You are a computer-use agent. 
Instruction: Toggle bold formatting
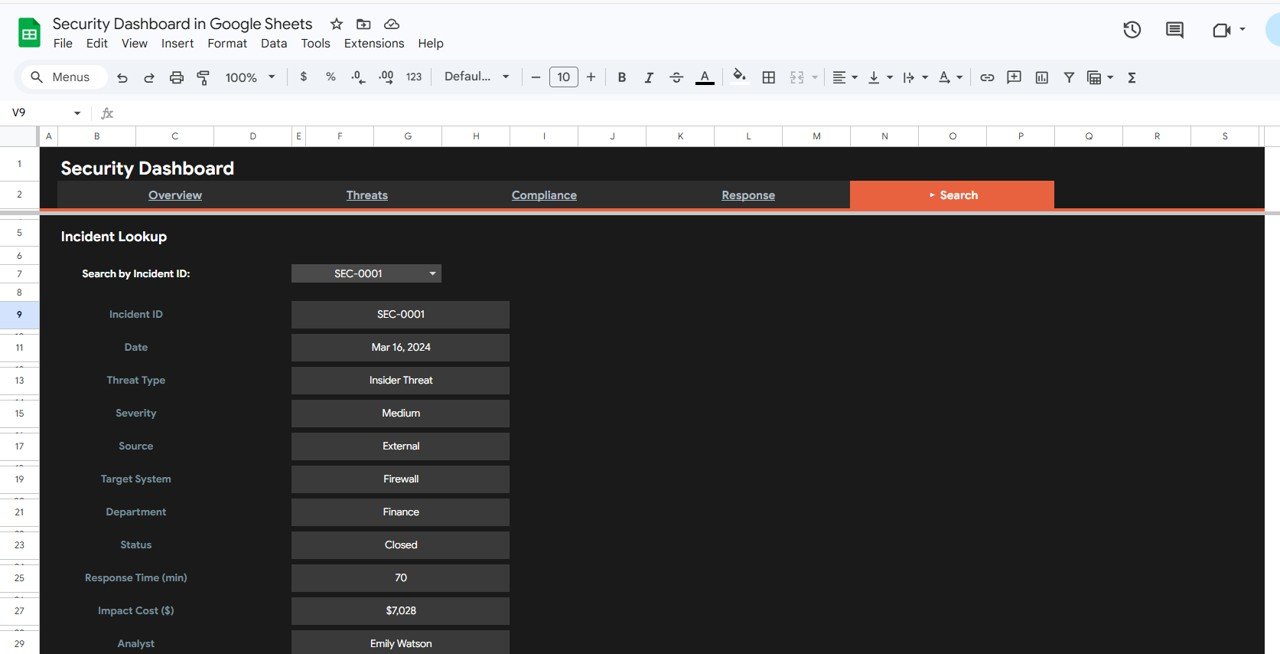click(621, 76)
